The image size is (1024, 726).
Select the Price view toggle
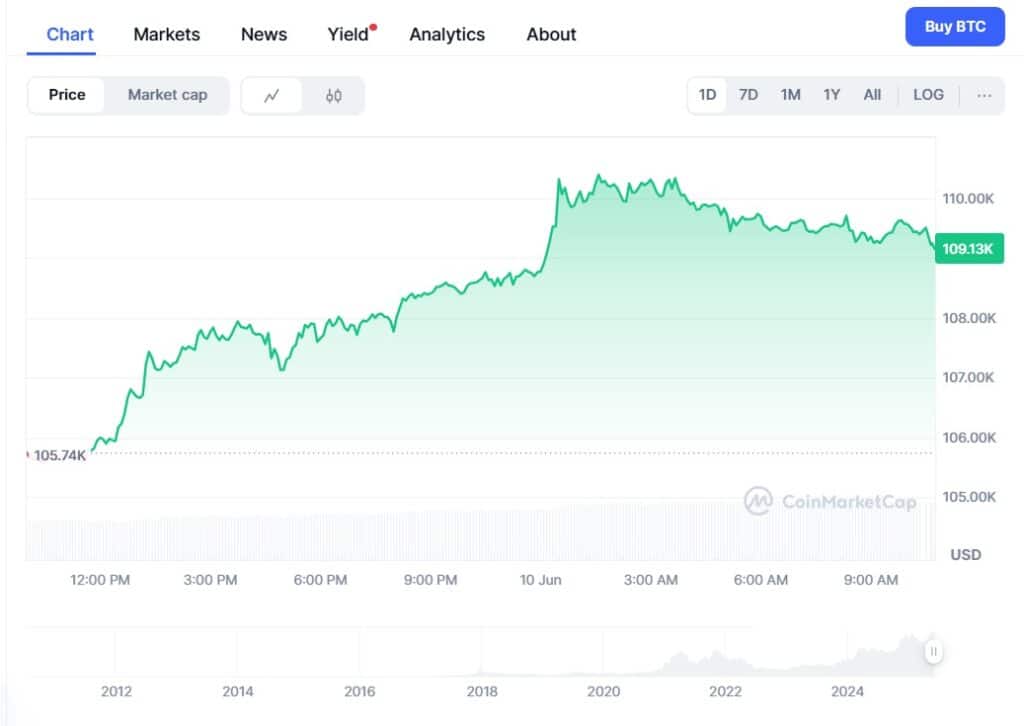(x=67, y=95)
